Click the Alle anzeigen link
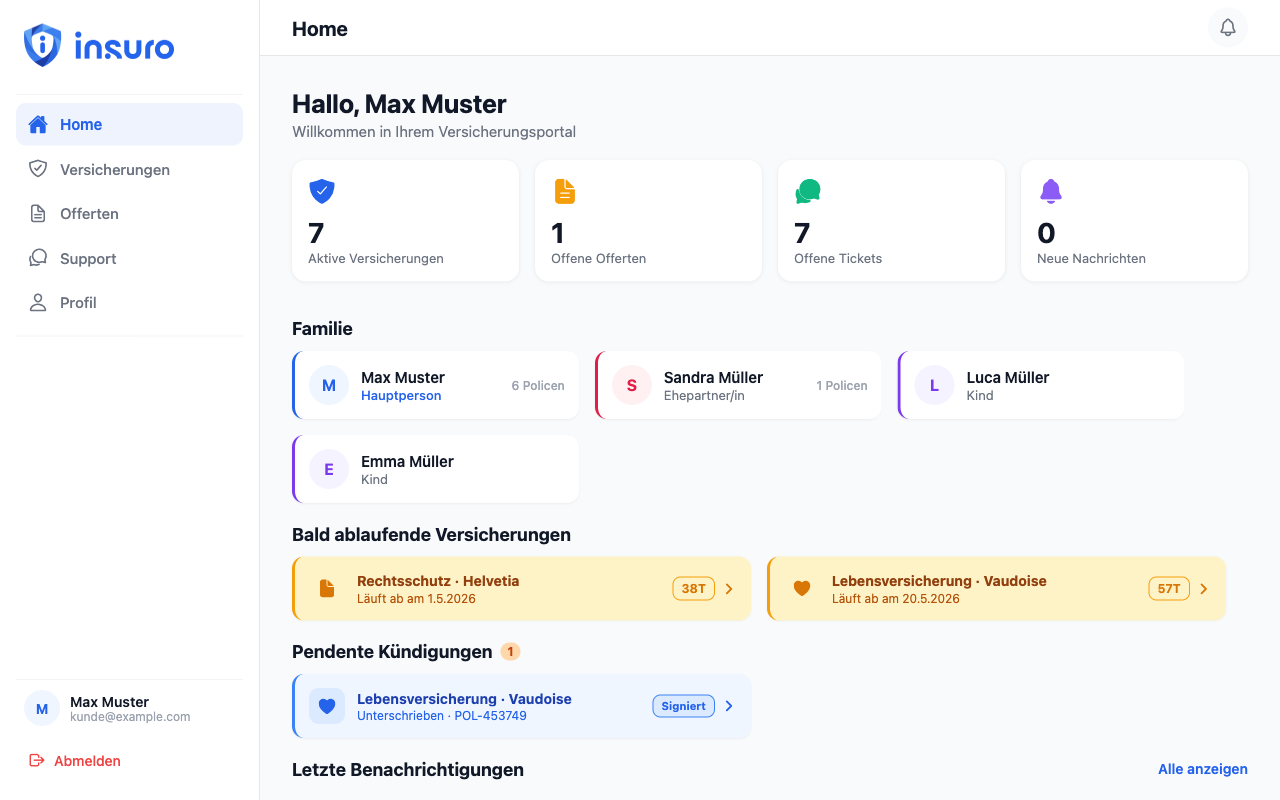 point(1202,769)
